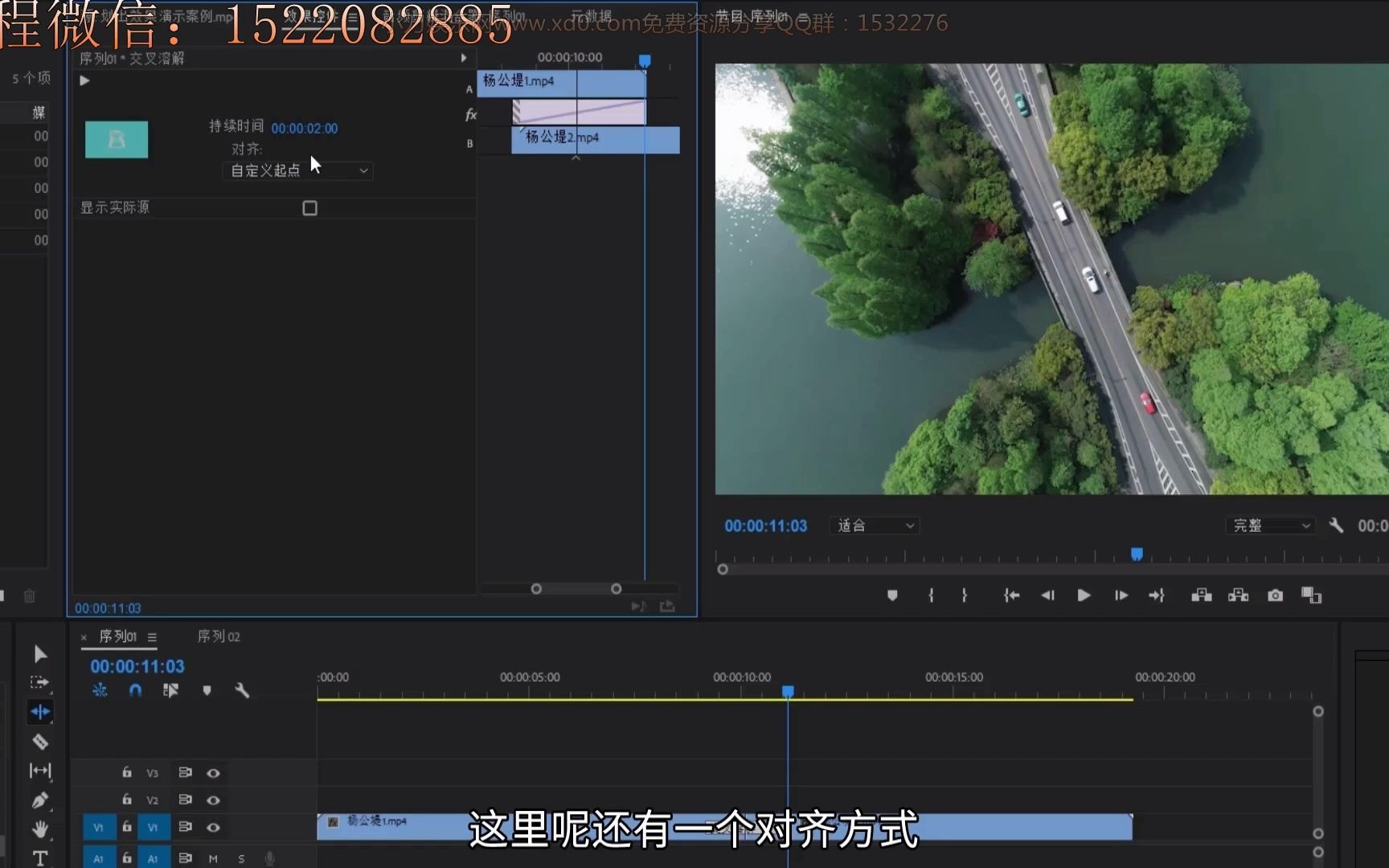The image size is (1389, 868).
Task: Open Comparison View in Program monitor
Action: coord(1312,595)
